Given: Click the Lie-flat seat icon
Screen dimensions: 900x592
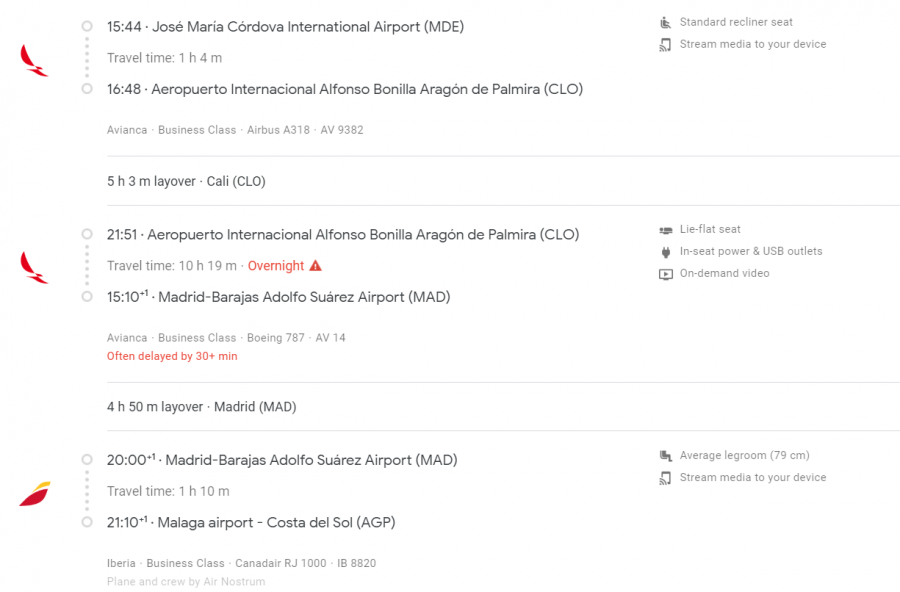Looking at the screenshot, I should [666, 230].
